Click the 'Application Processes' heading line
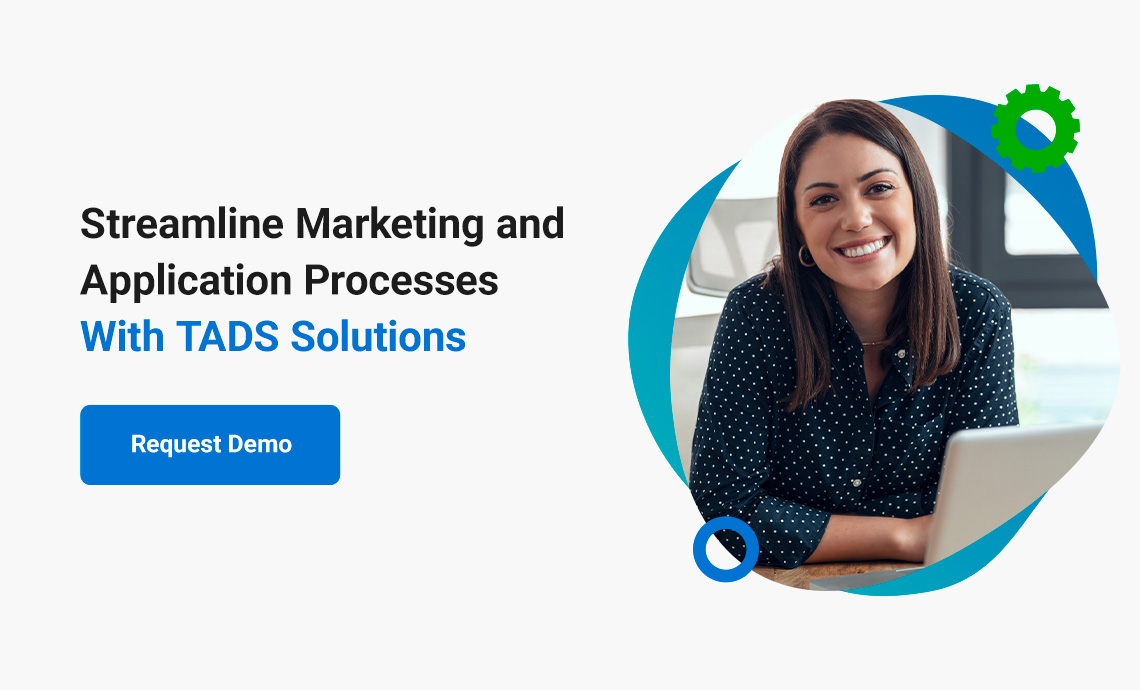The image size is (1140, 690). click(289, 281)
